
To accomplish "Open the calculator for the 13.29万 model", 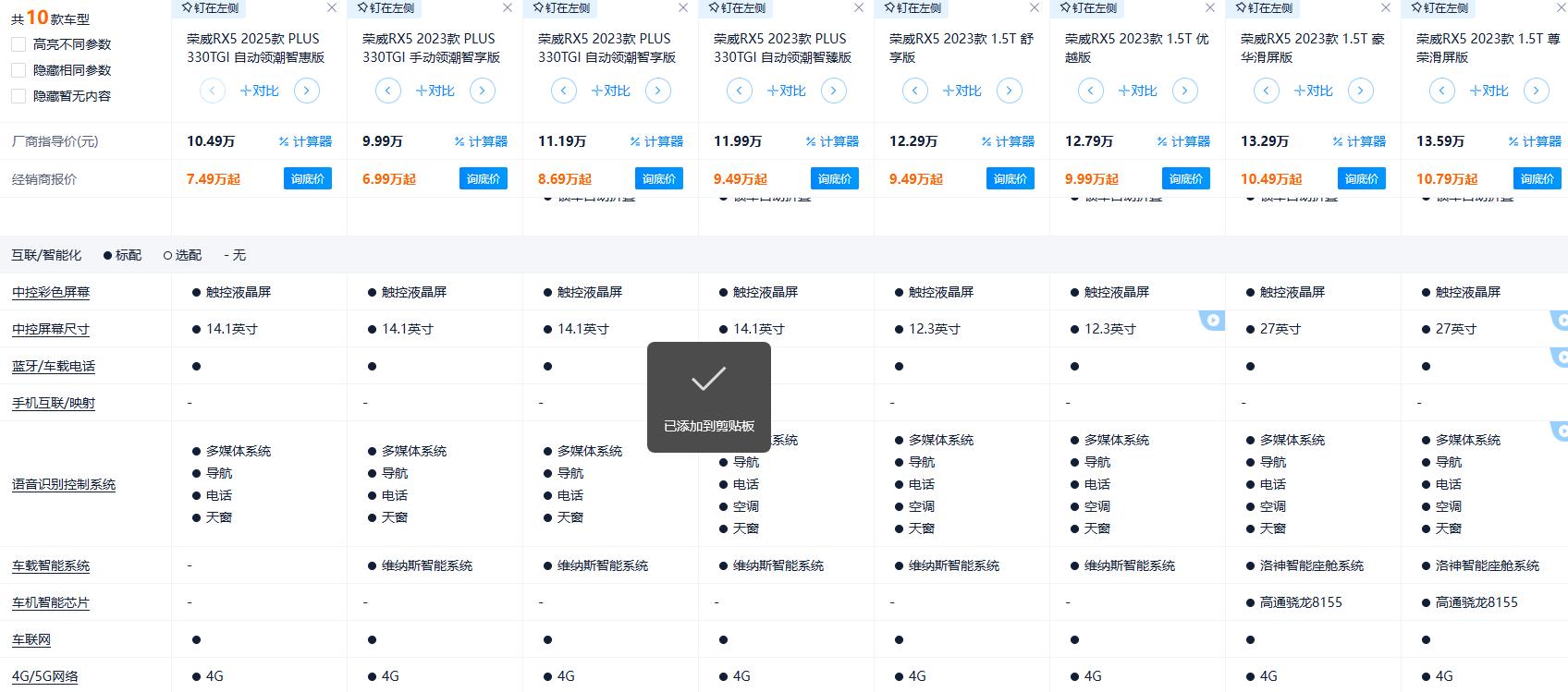I will pyautogui.click(x=1359, y=141).
